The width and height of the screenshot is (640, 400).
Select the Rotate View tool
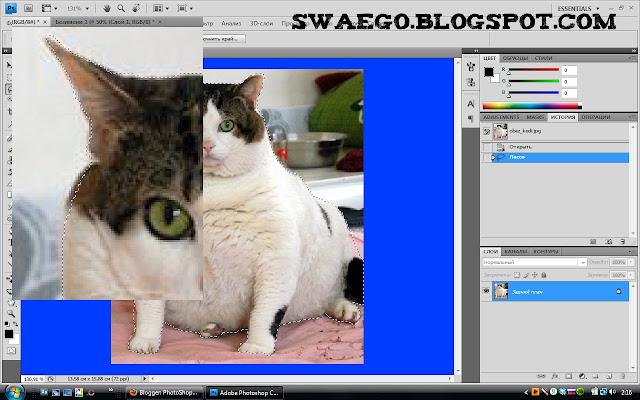pos(136,8)
